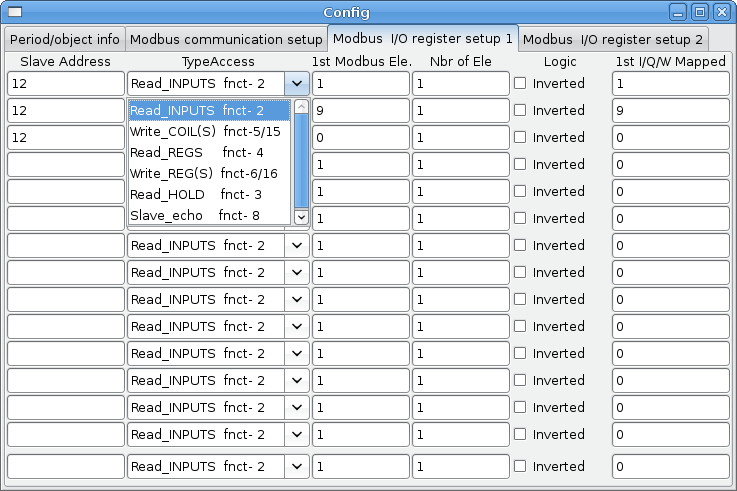Click the first row Slave Address field

click(x=65, y=83)
